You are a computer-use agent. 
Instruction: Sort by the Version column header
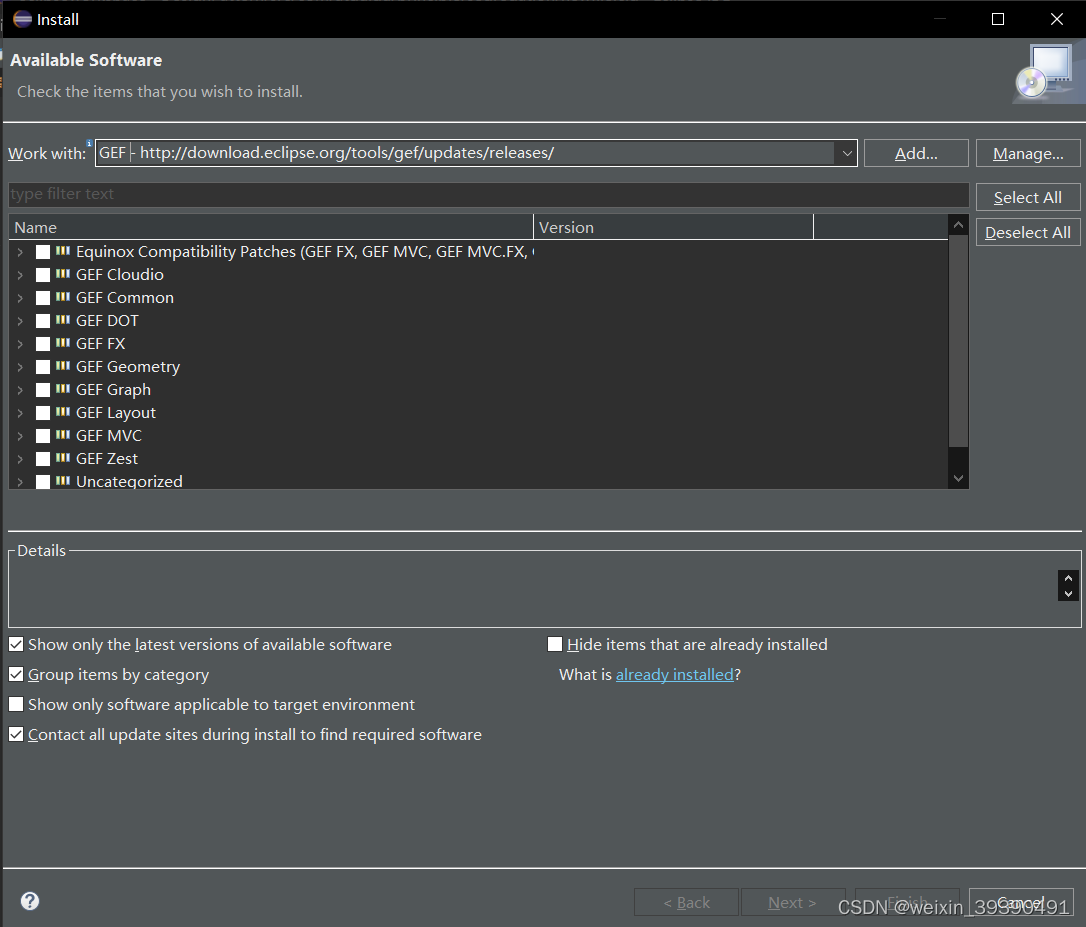[x=673, y=227]
